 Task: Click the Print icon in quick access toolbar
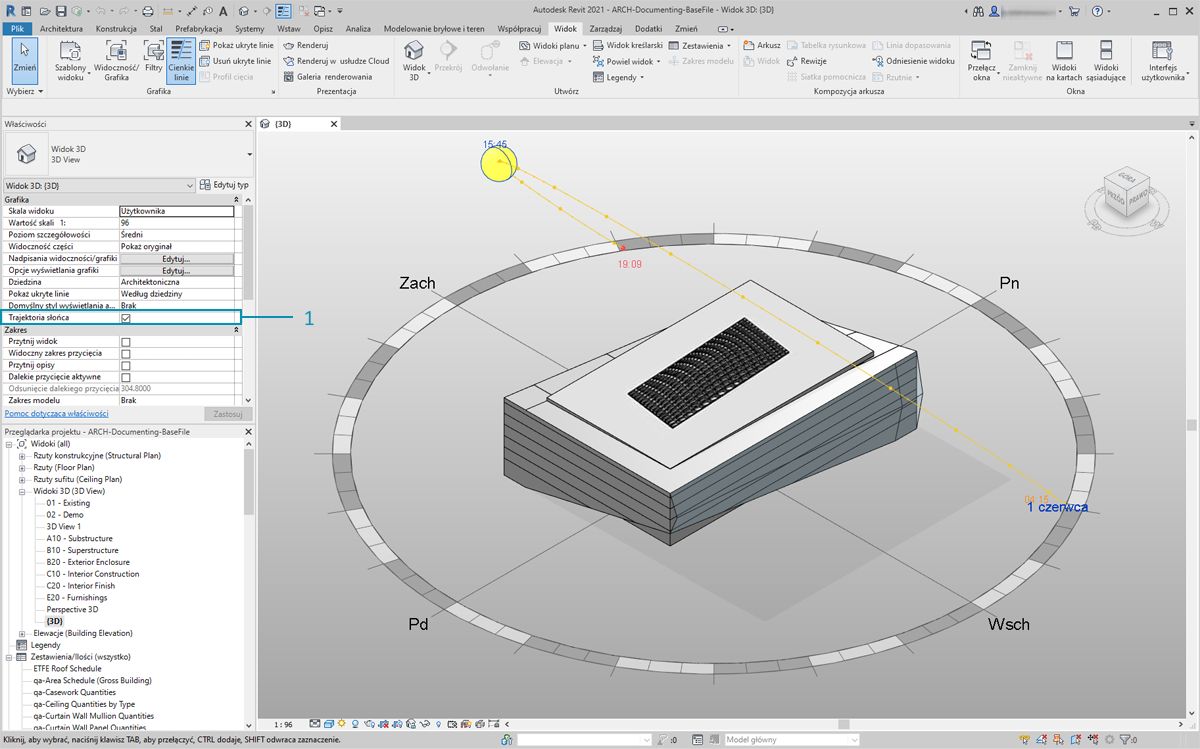pyautogui.click(x=148, y=11)
